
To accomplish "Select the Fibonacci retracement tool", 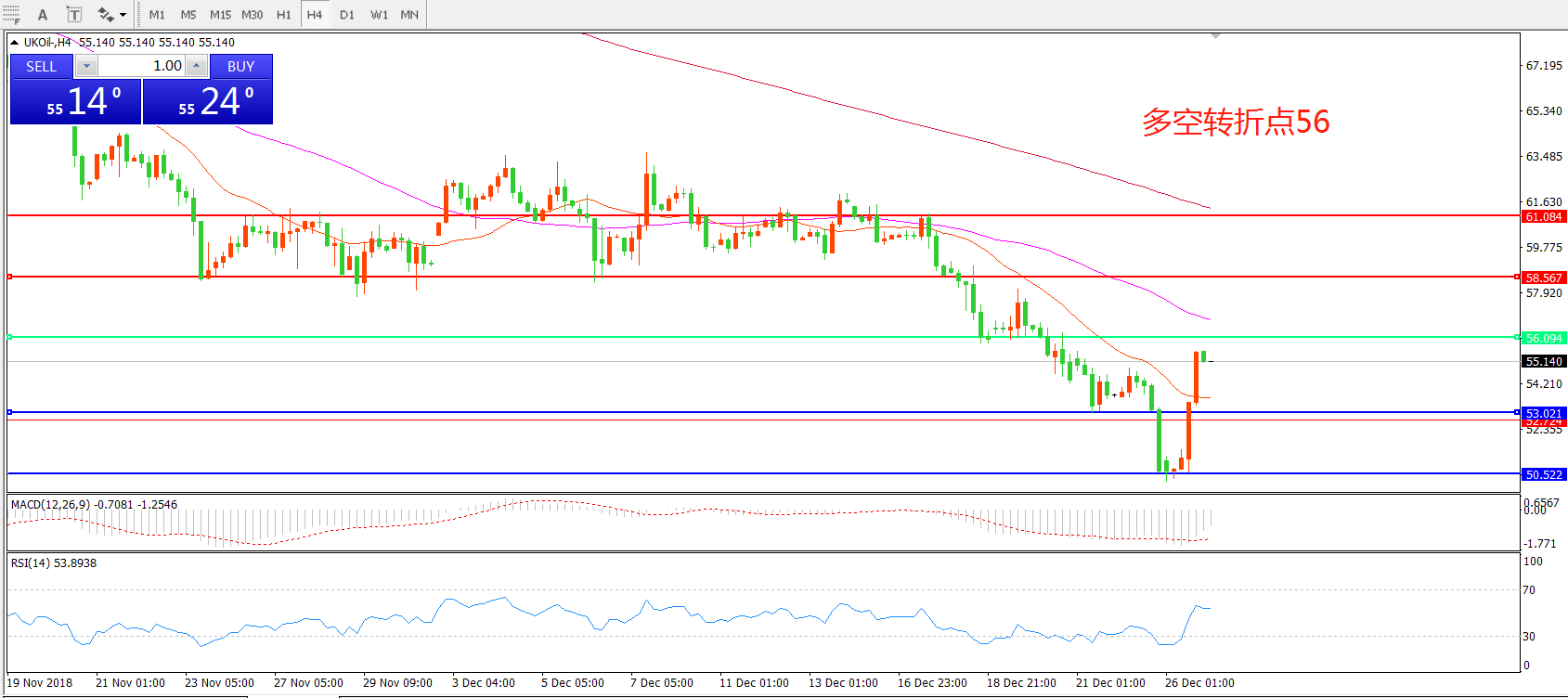I will (11, 14).
